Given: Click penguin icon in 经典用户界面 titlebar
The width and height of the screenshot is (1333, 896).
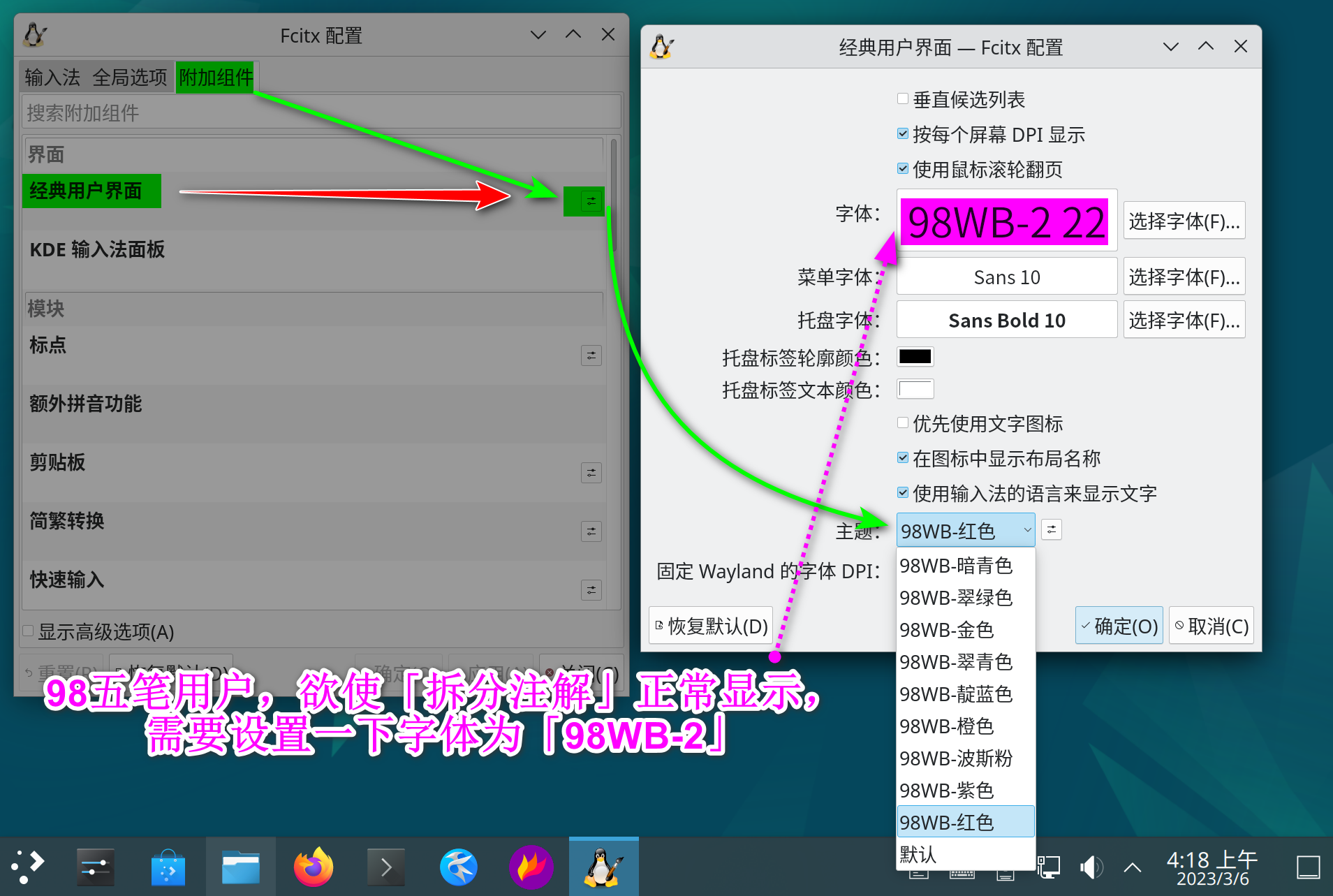Looking at the screenshot, I should click(662, 47).
